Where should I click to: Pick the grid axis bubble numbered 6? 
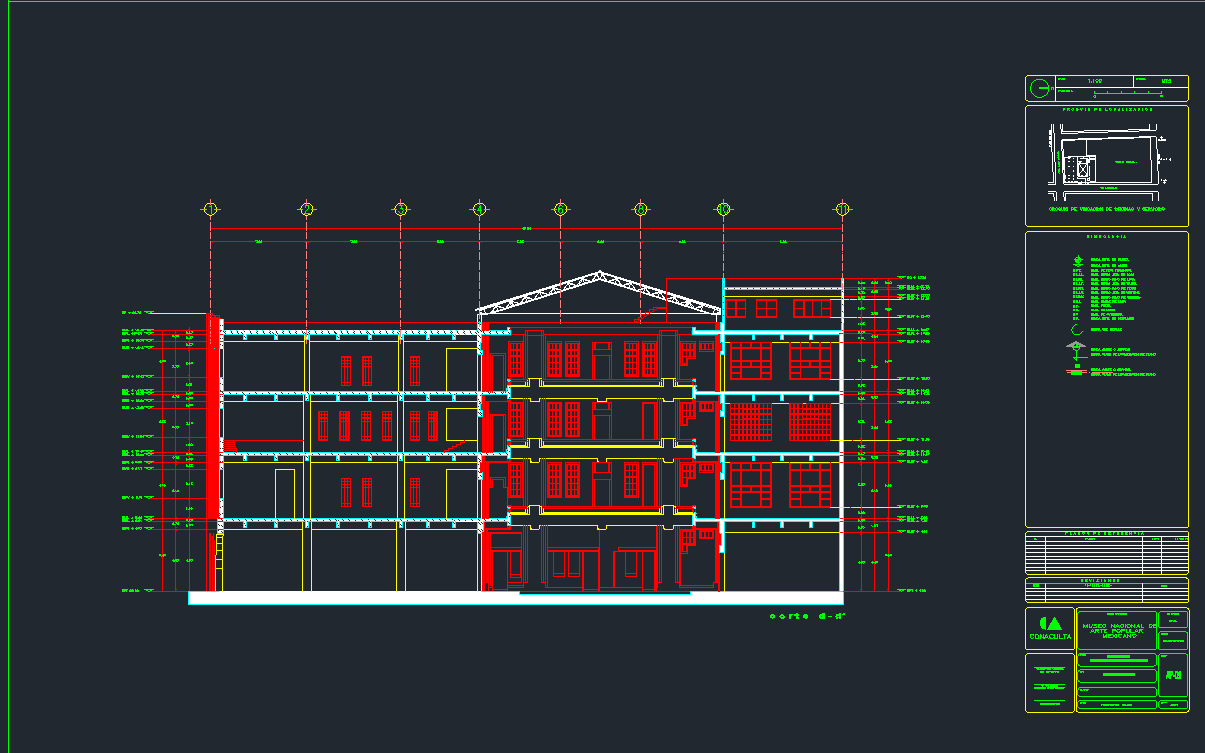[x=560, y=209]
